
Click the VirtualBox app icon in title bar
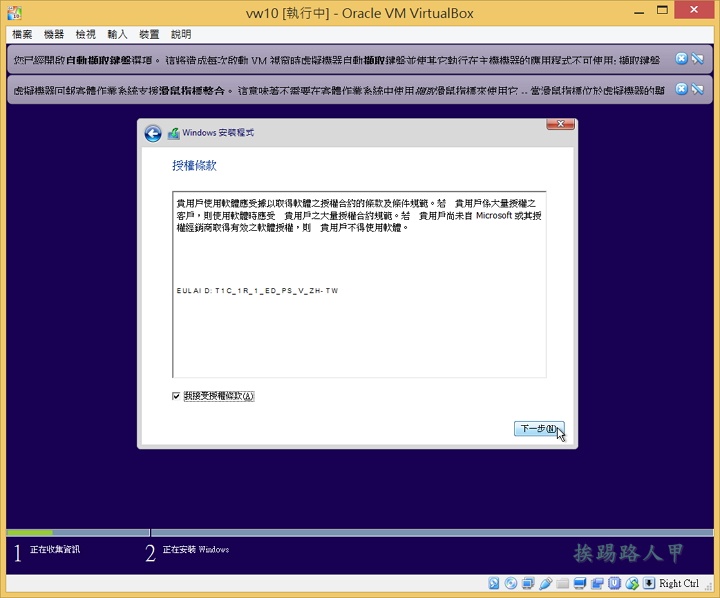coord(14,12)
